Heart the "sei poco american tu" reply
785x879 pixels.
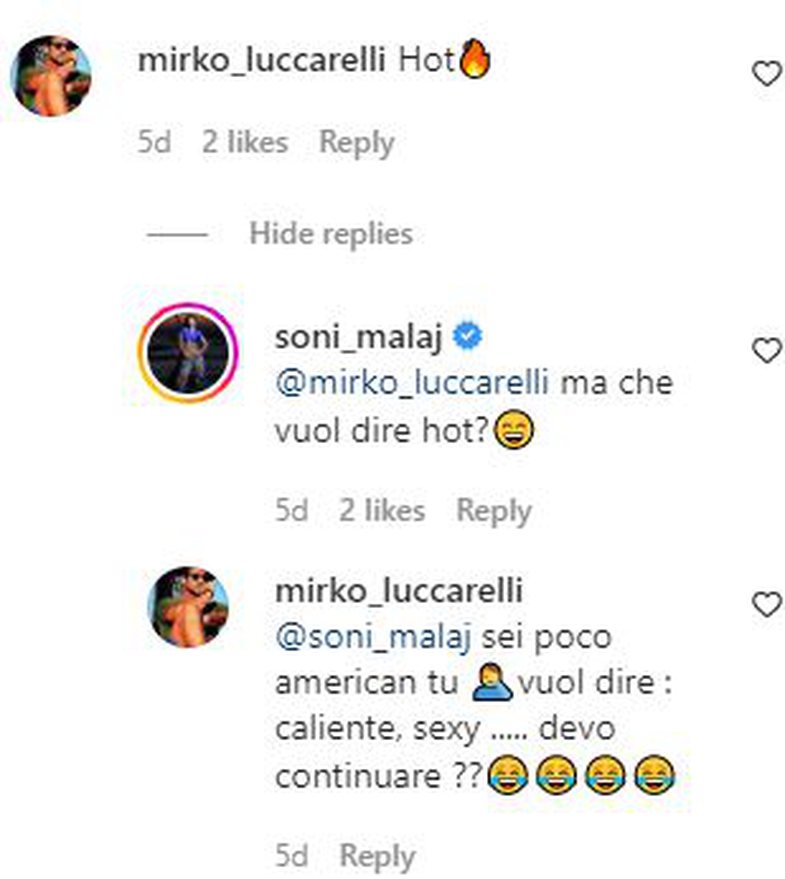(766, 604)
